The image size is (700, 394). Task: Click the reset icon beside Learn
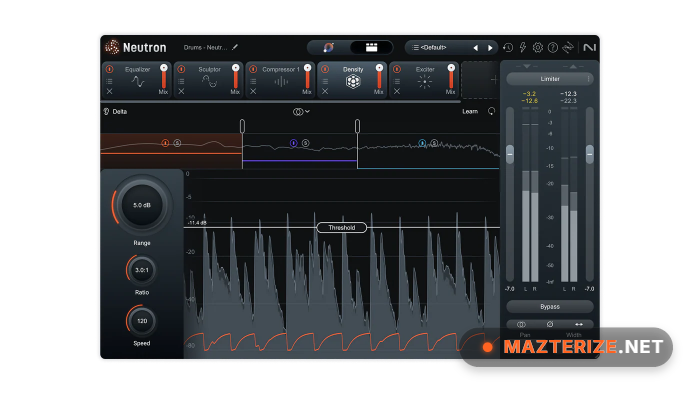coord(492,111)
